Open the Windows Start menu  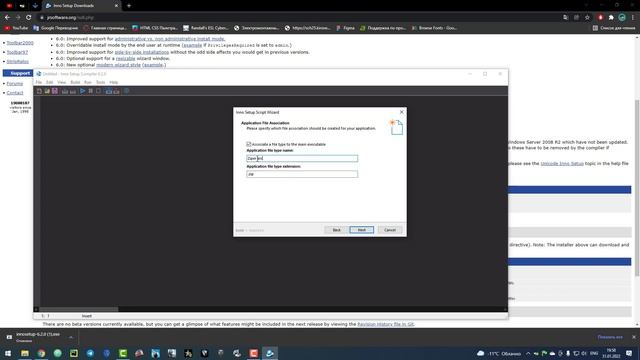point(8,353)
